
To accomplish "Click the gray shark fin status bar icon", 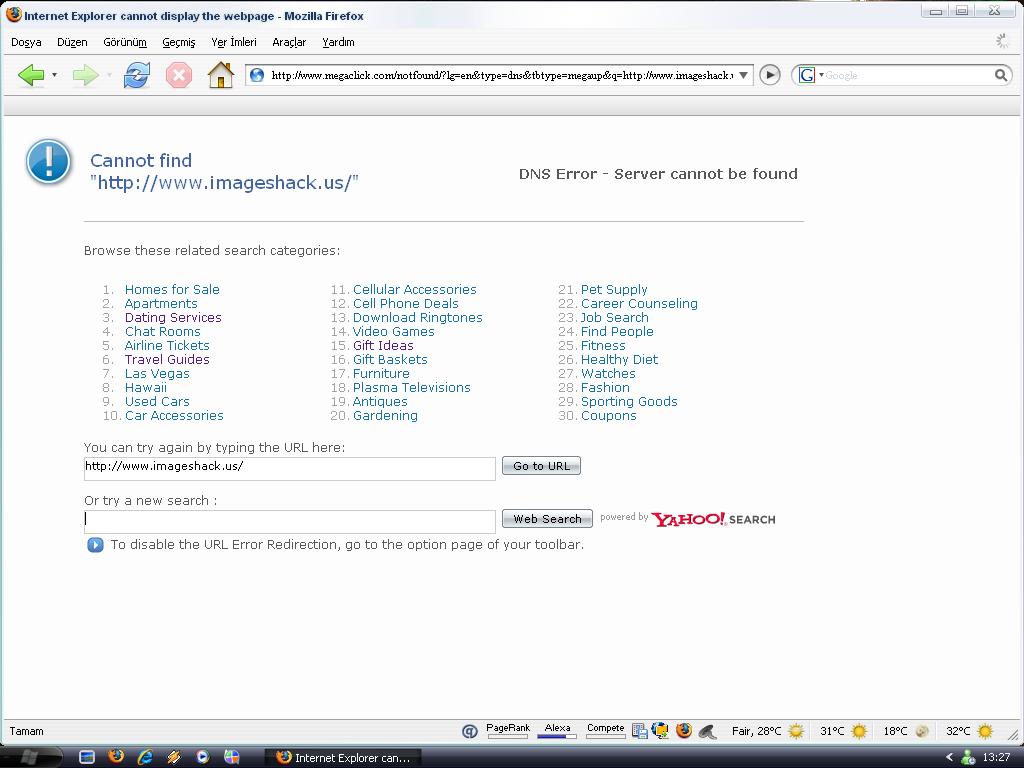I will pos(707,731).
